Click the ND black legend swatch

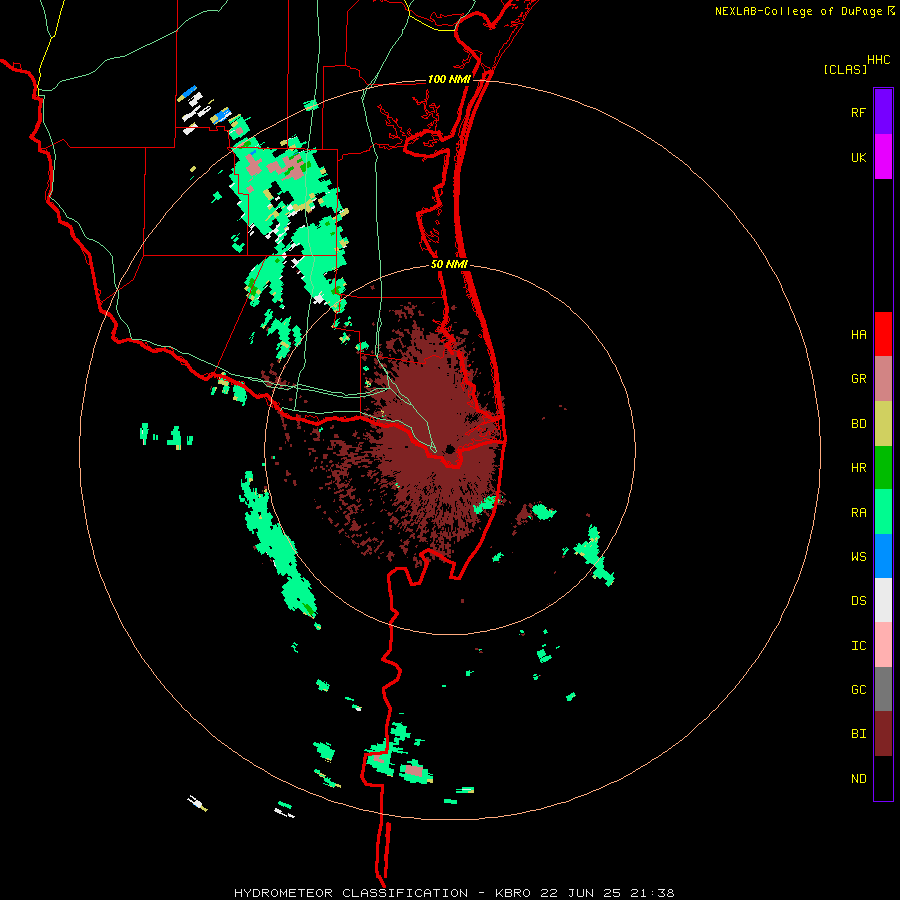pyautogui.click(x=883, y=778)
